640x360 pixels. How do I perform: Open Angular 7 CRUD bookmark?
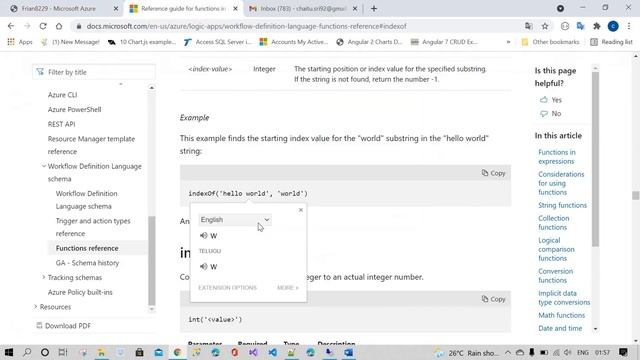pos(444,42)
